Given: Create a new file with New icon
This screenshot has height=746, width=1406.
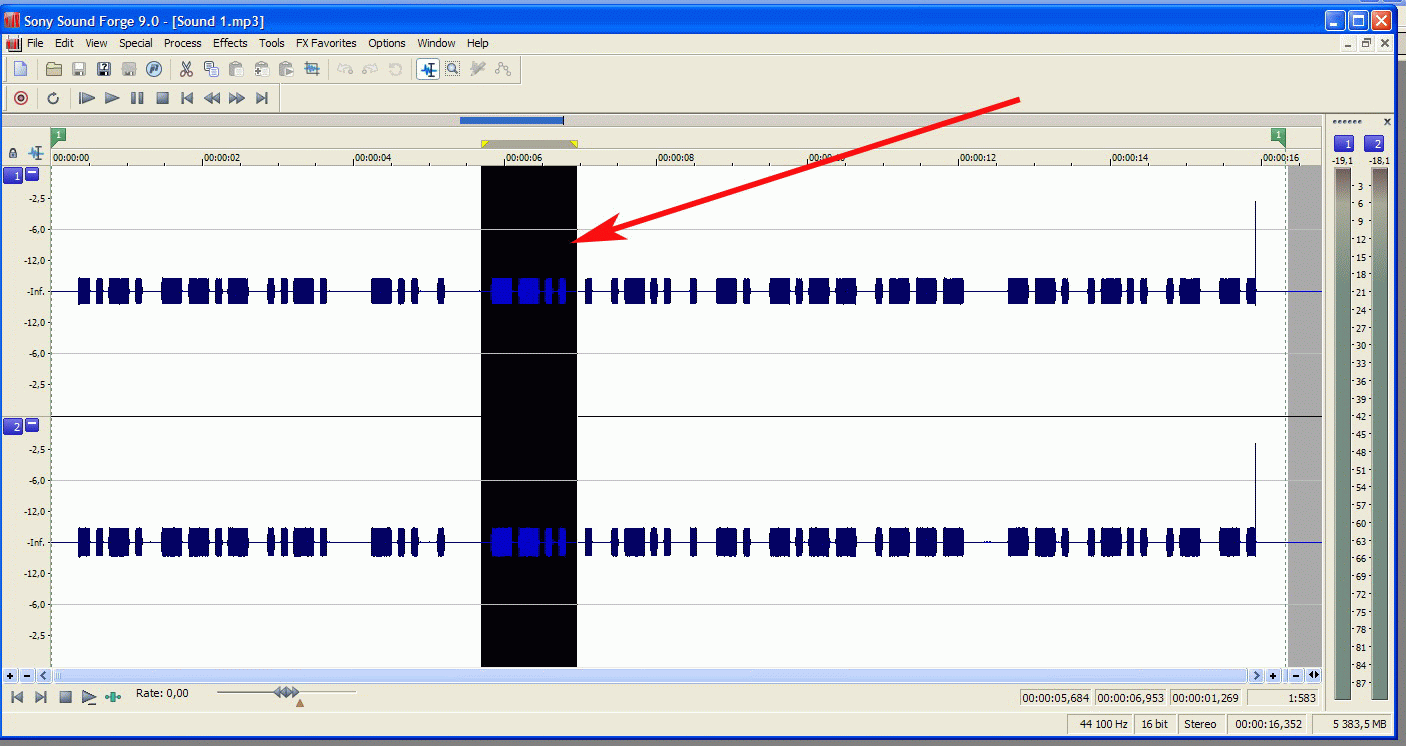Looking at the screenshot, I should (x=20, y=69).
